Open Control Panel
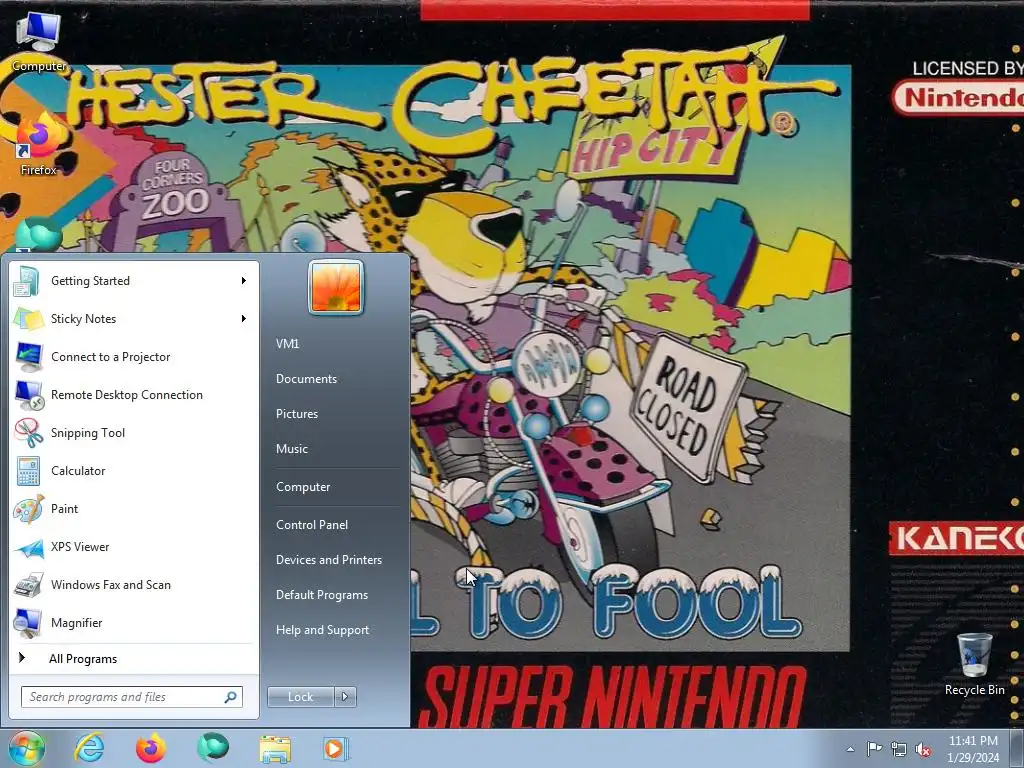 point(312,525)
